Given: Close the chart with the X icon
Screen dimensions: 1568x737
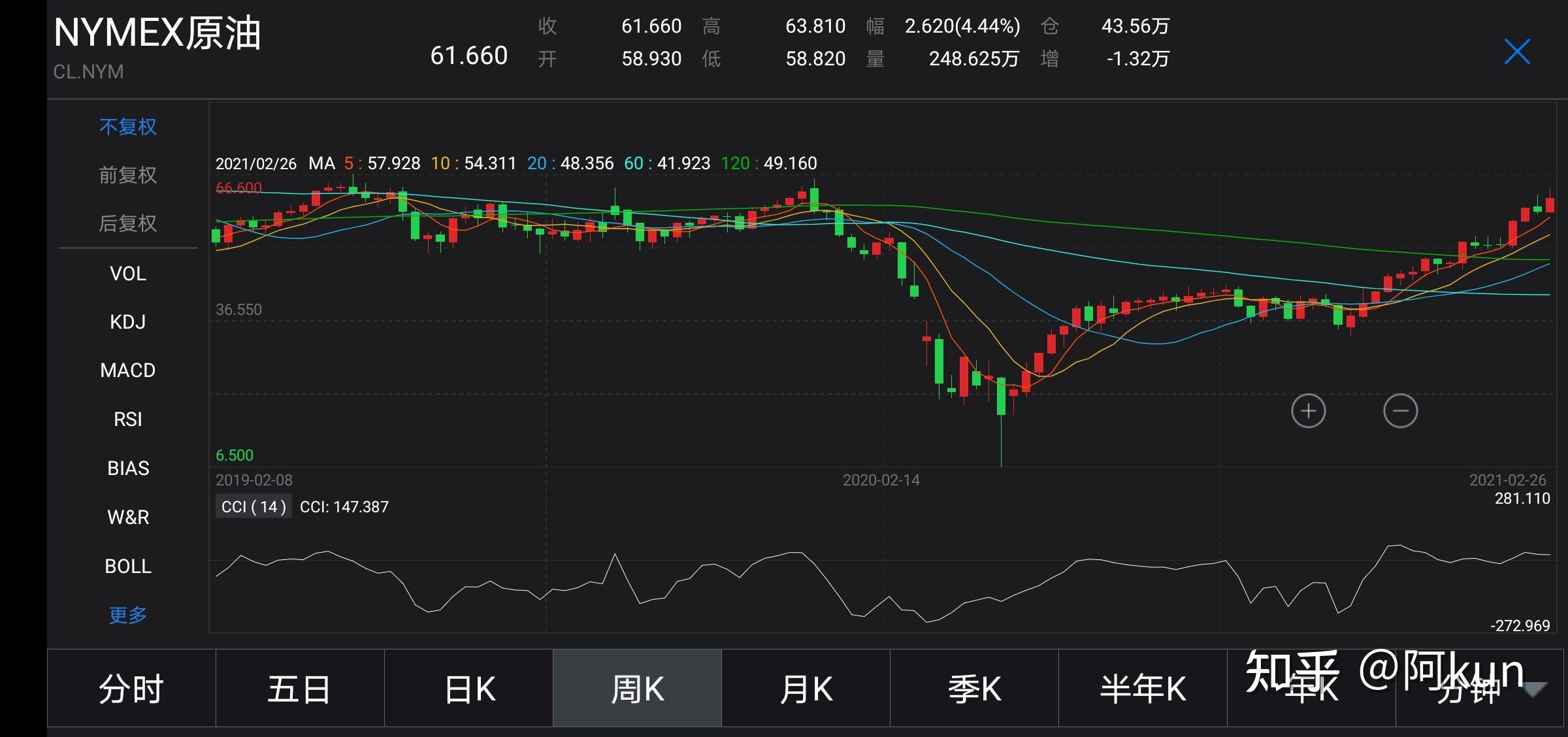Looking at the screenshot, I should [1516, 52].
